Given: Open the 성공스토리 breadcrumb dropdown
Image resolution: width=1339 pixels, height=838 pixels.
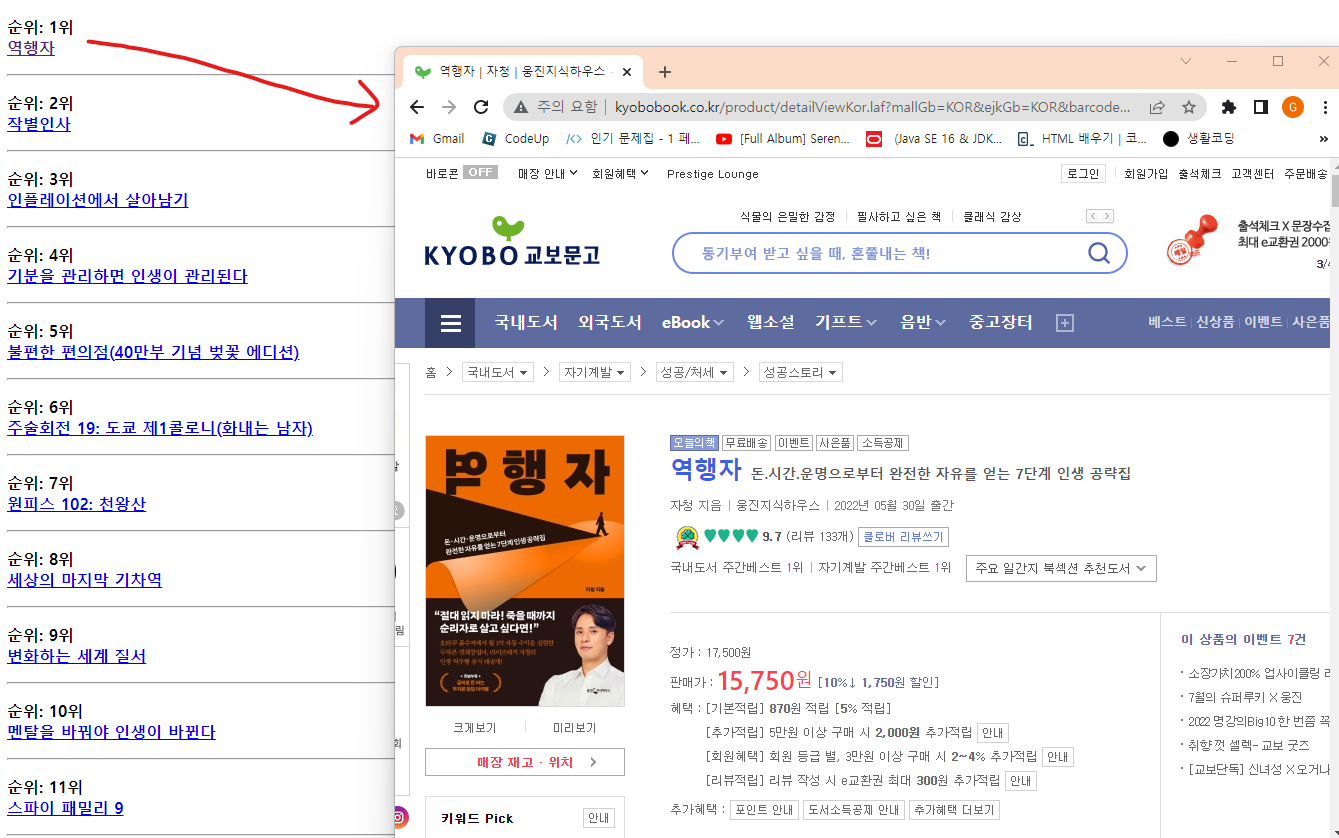Looking at the screenshot, I should pyautogui.click(x=800, y=372).
